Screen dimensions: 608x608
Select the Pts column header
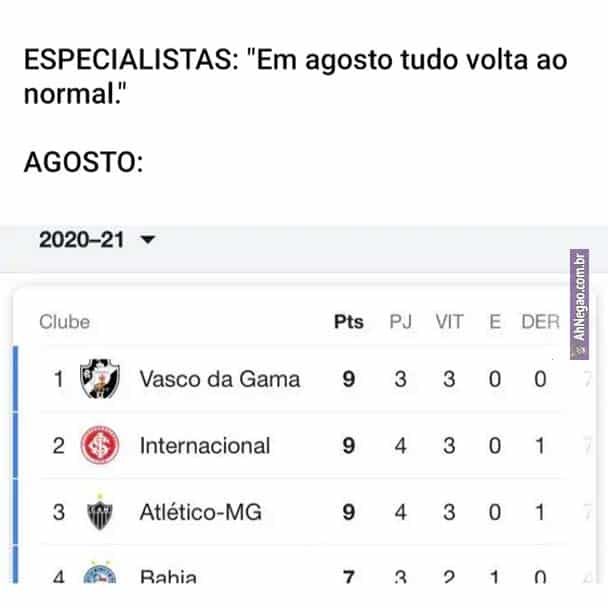348,322
